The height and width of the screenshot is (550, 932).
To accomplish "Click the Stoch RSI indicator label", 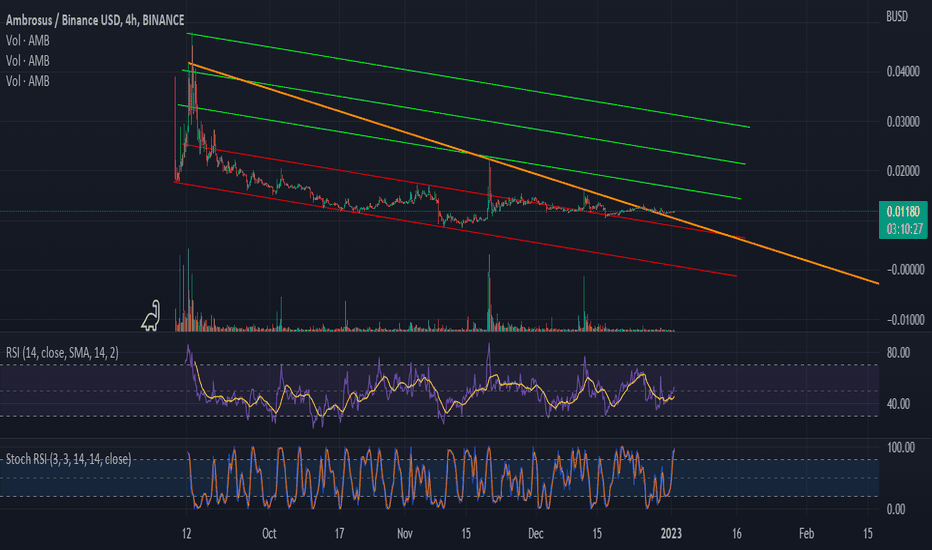I will click(x=68, y=459).
